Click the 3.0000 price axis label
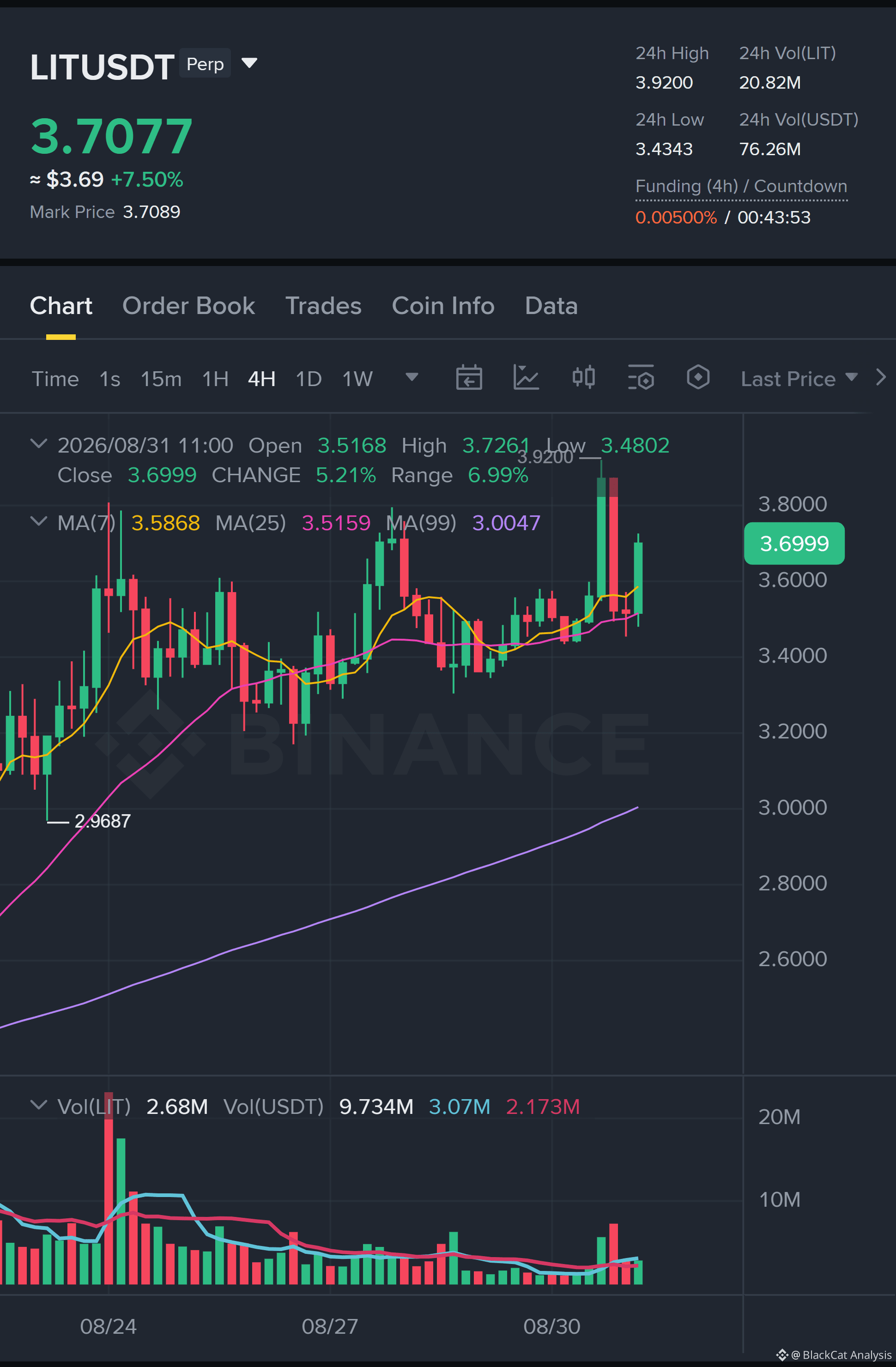Image resolution: width=896 pixels, height=1367 pixels. (793, 808)
